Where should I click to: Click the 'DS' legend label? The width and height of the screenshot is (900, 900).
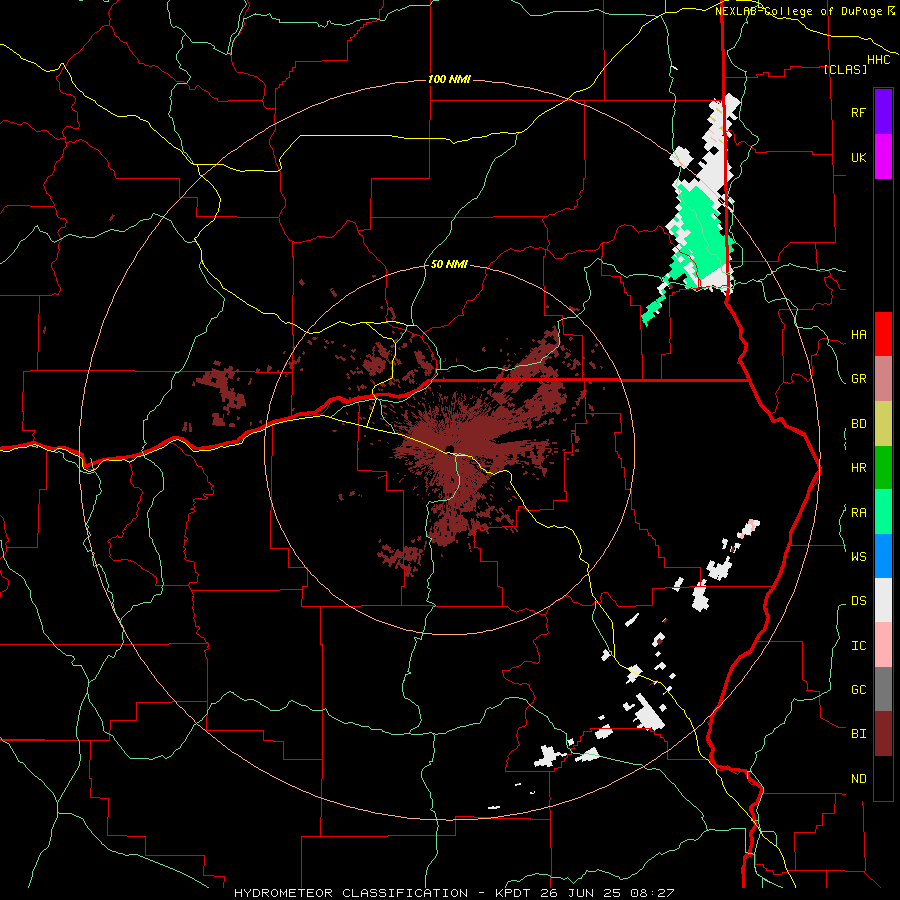tap(858, 601)
